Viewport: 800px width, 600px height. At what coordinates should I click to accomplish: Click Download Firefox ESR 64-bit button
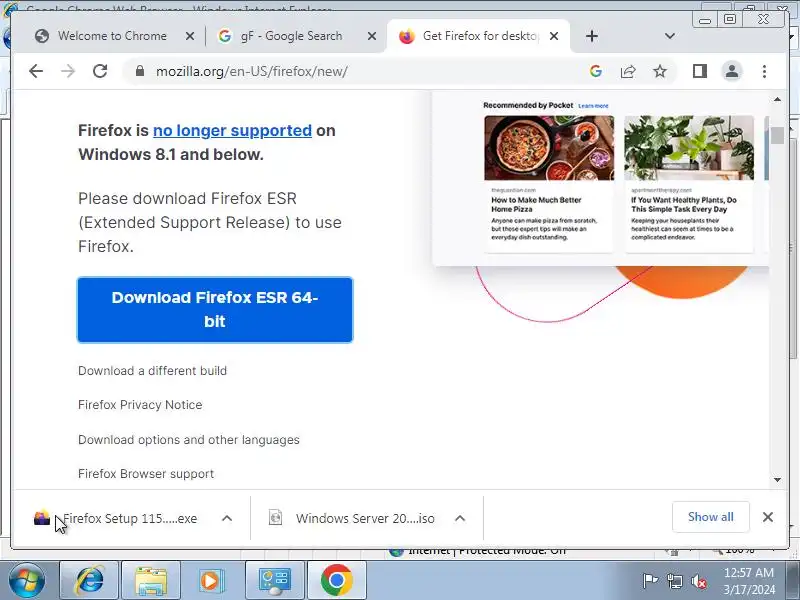215,310
